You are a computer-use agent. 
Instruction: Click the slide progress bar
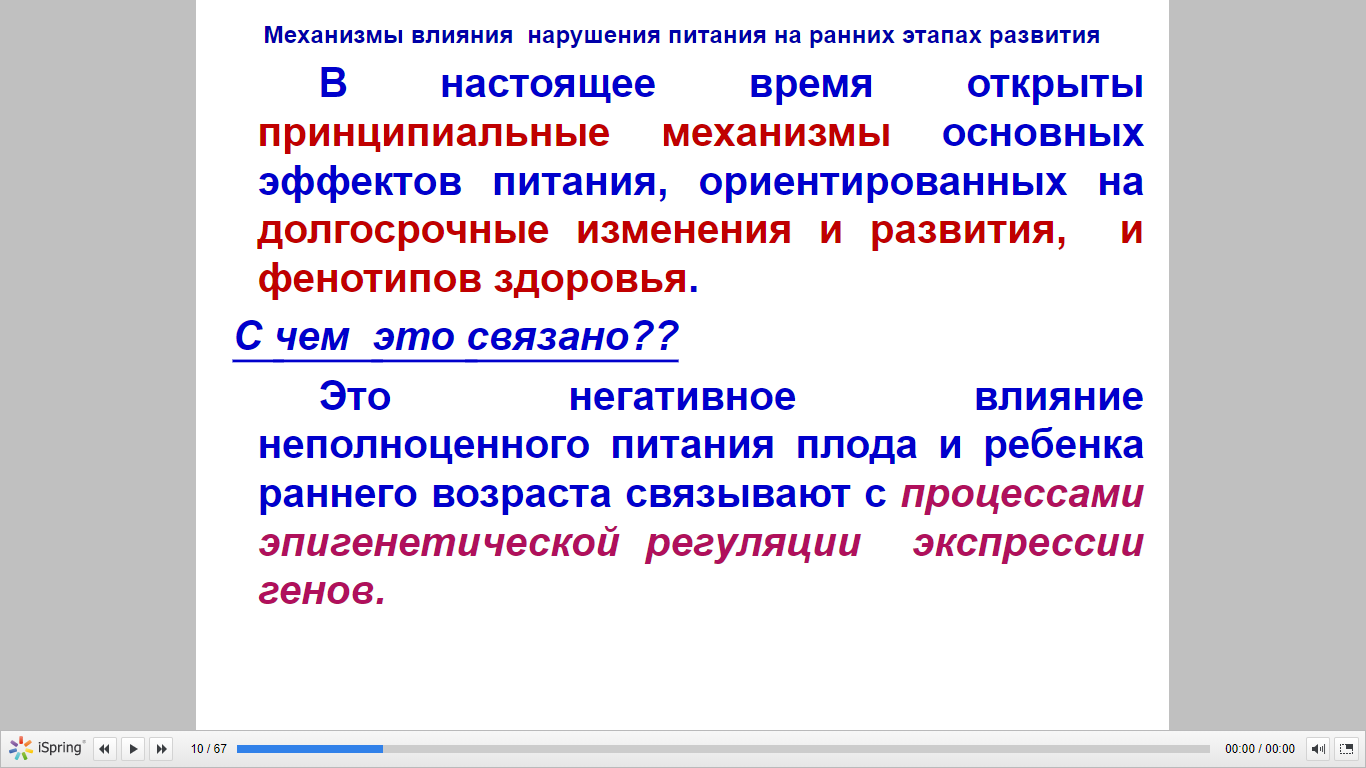click(x=723, y=749)
